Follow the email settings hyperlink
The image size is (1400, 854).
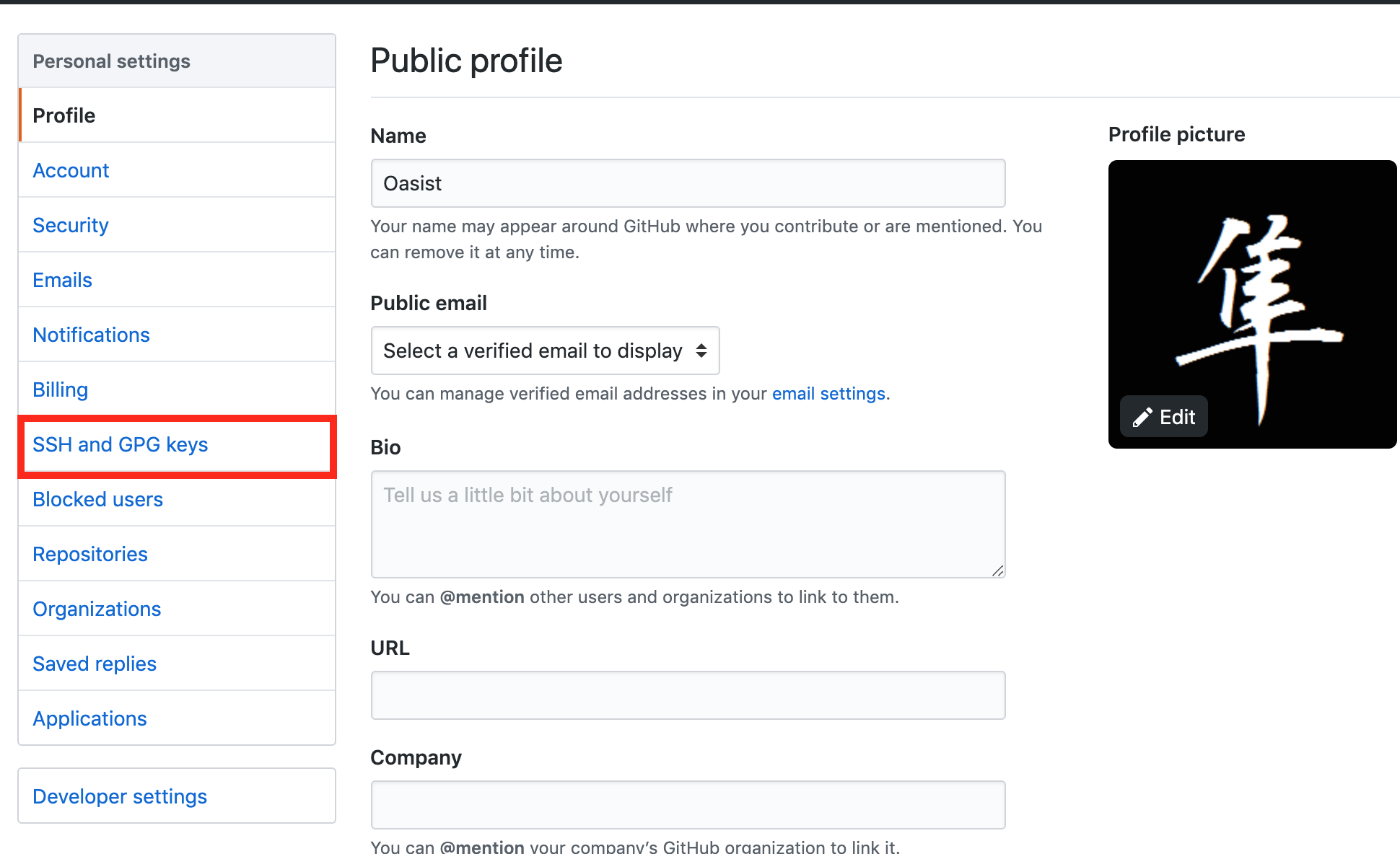click(x=828, y=393)
